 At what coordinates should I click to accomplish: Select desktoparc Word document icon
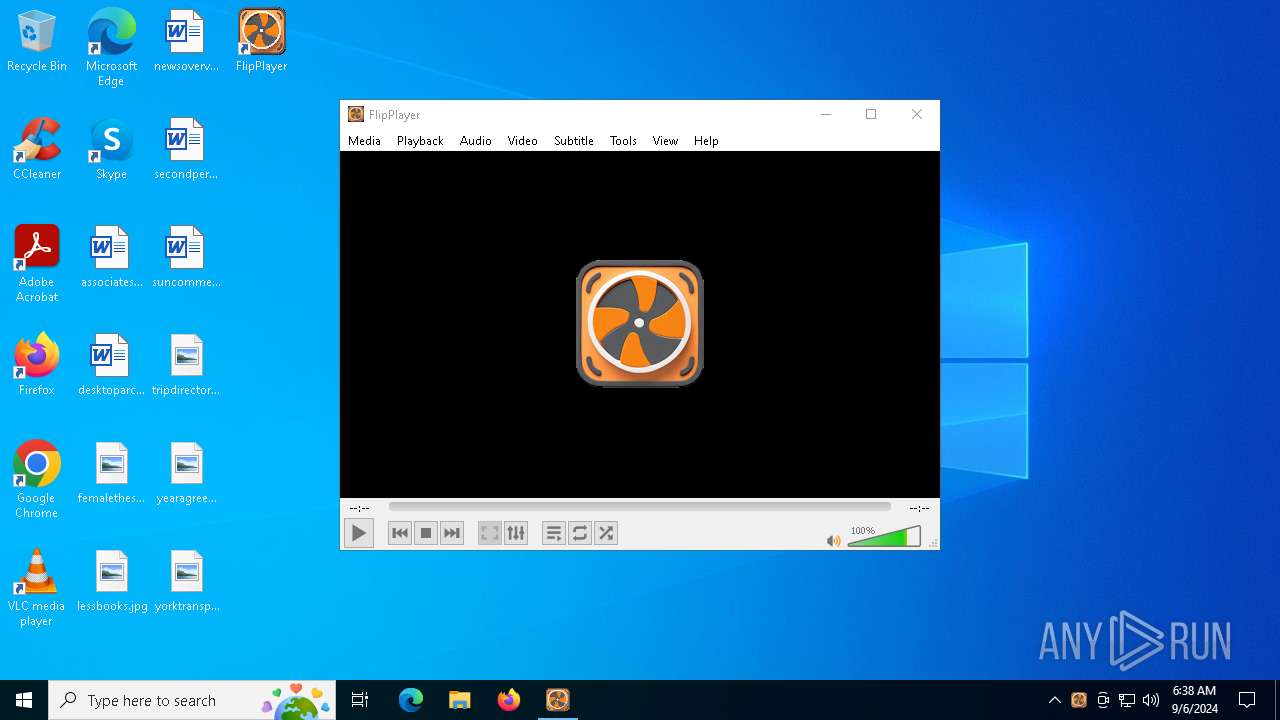(111, 366)
